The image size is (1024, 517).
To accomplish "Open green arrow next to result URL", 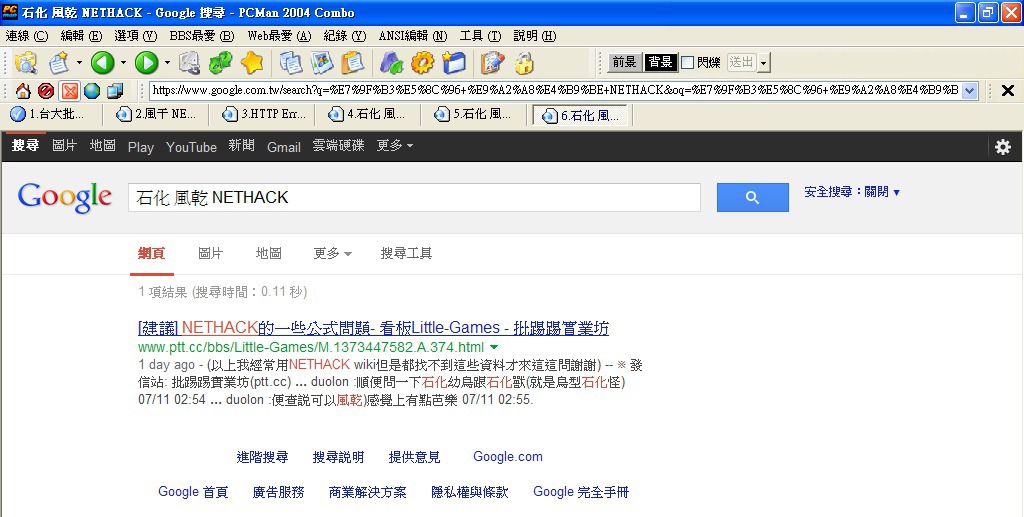I will coord(494,347).
